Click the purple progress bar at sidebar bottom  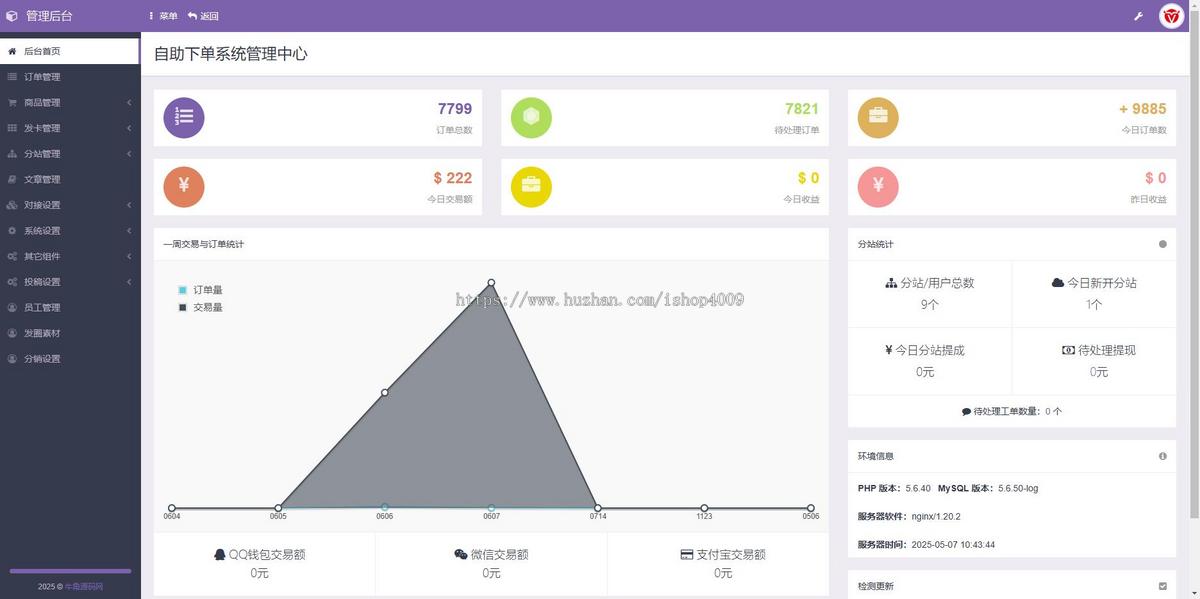coord(70,571)
